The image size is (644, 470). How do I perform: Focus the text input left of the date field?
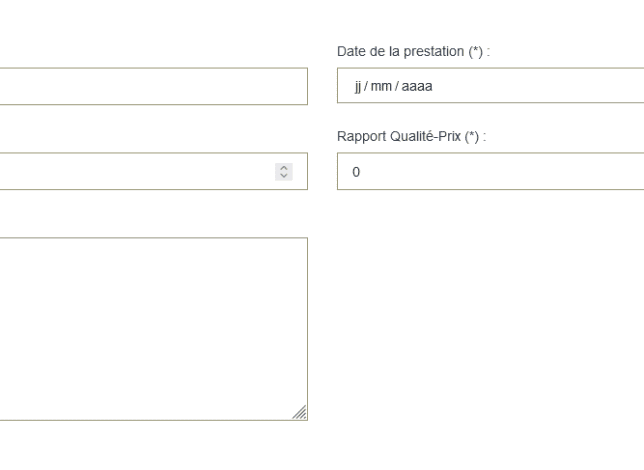click(x=150, y=86)
